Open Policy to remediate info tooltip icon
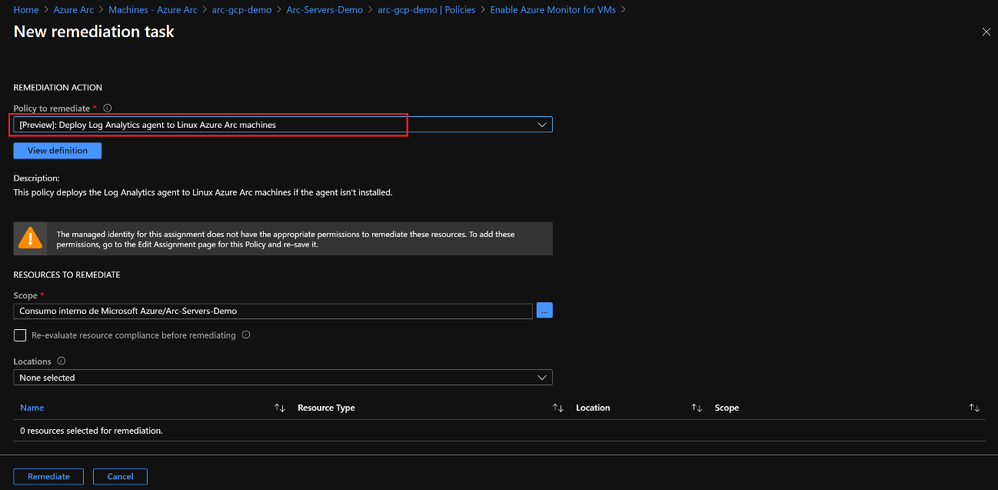Image resolution: width=998 pixels, height=490 pixels. (108, 108)
